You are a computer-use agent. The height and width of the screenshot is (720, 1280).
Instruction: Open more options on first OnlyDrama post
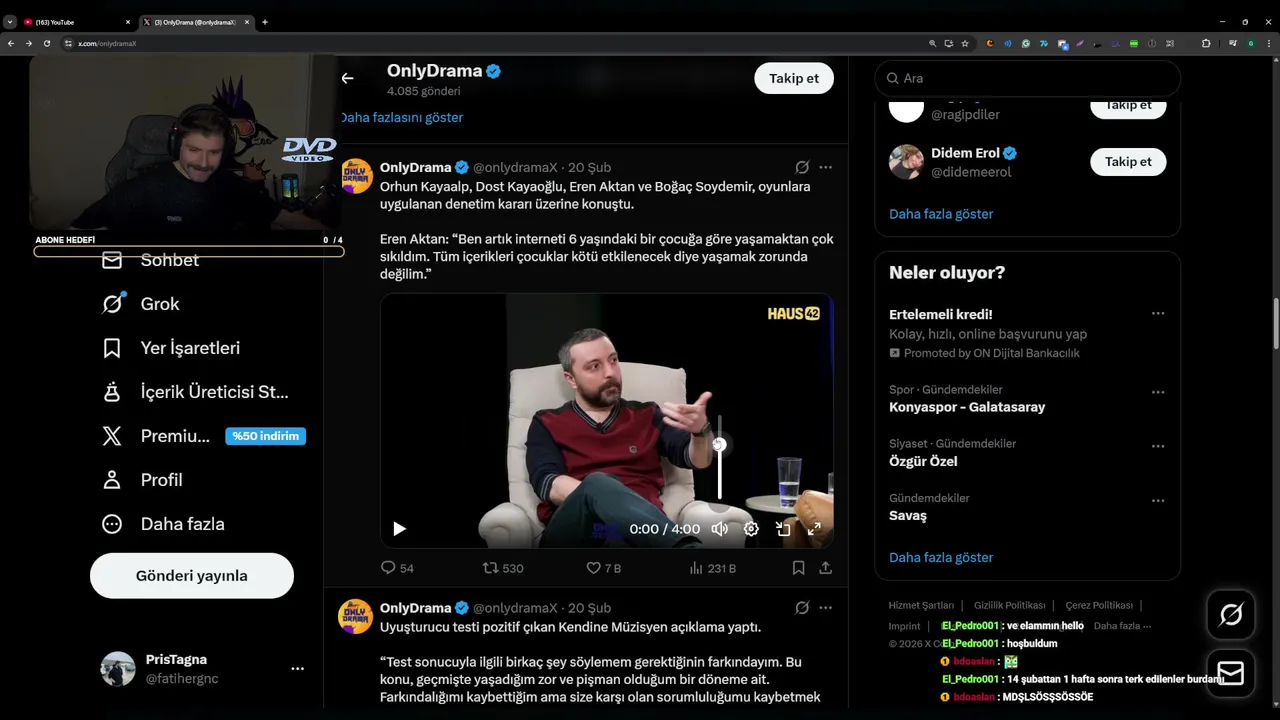[825, 167]
